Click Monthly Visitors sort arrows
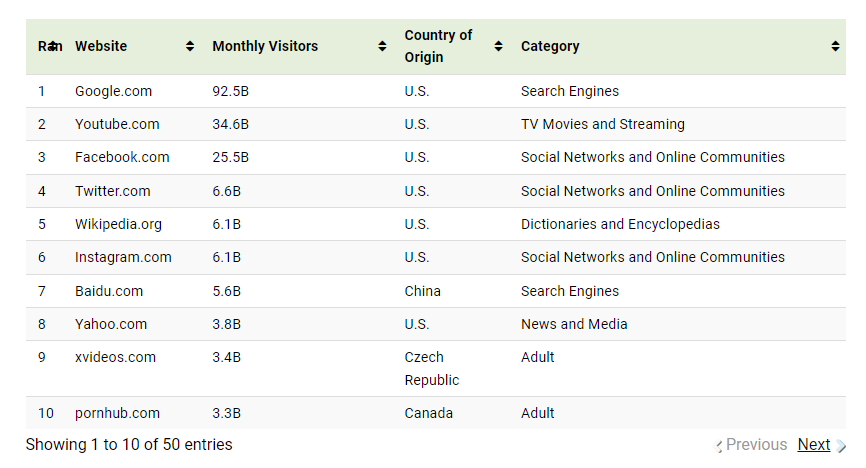Image resolution: width=866 pixels, height=468 pixels. [x=382, y=46]
